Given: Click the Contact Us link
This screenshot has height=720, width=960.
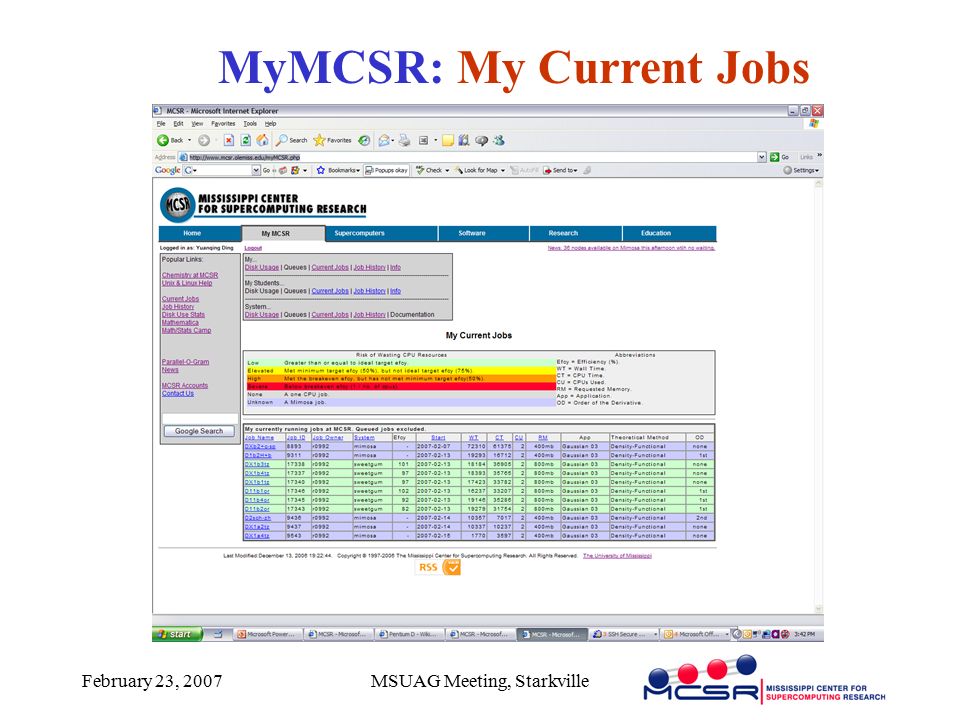Looking at the screenshot, I should pyautogui.click(x=178, y=394).
